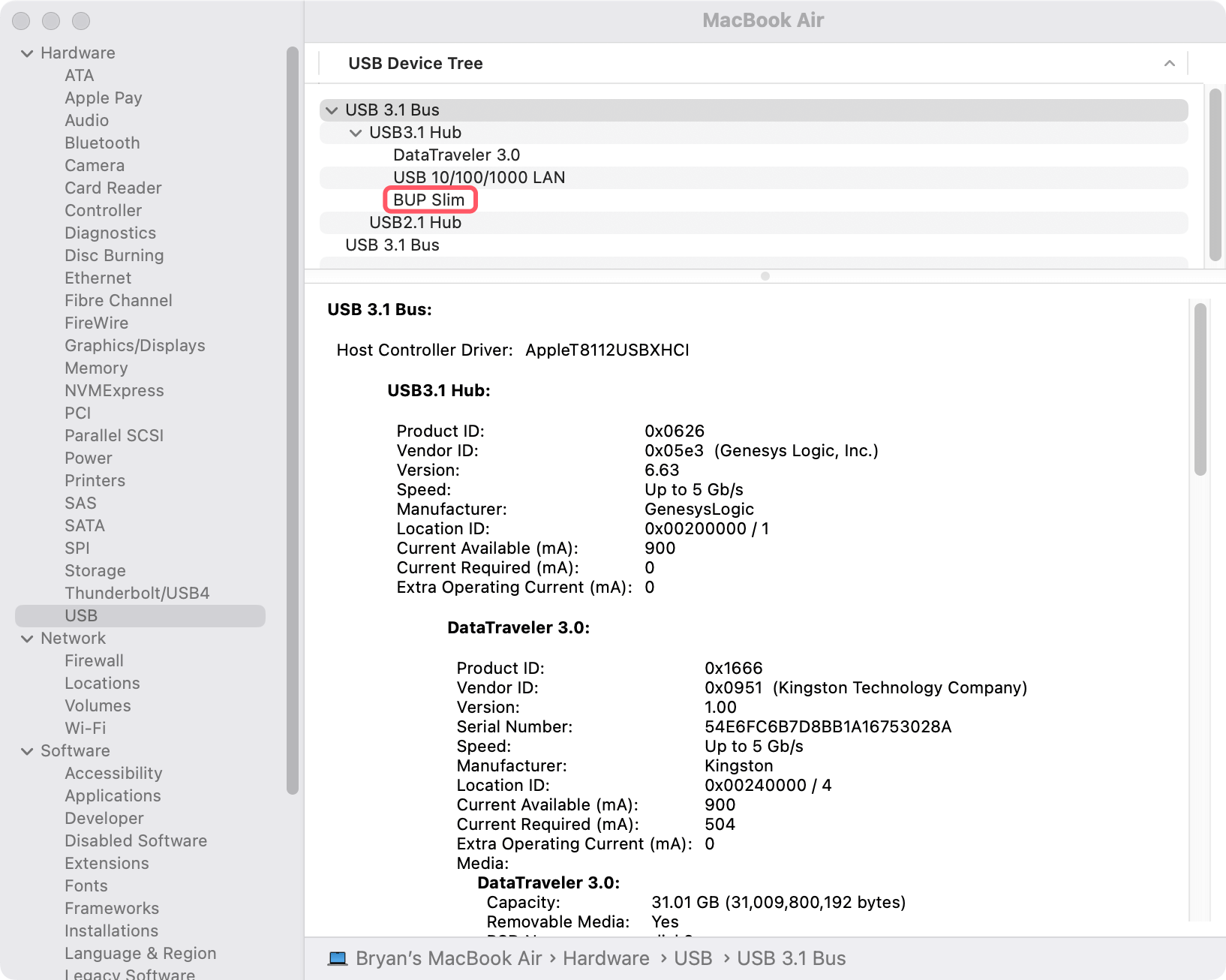The image size is (1226, 980).
Task: Click the laptop icon in the breadcrumb bar
Action: pyautogui.click(x=337, y=958)
